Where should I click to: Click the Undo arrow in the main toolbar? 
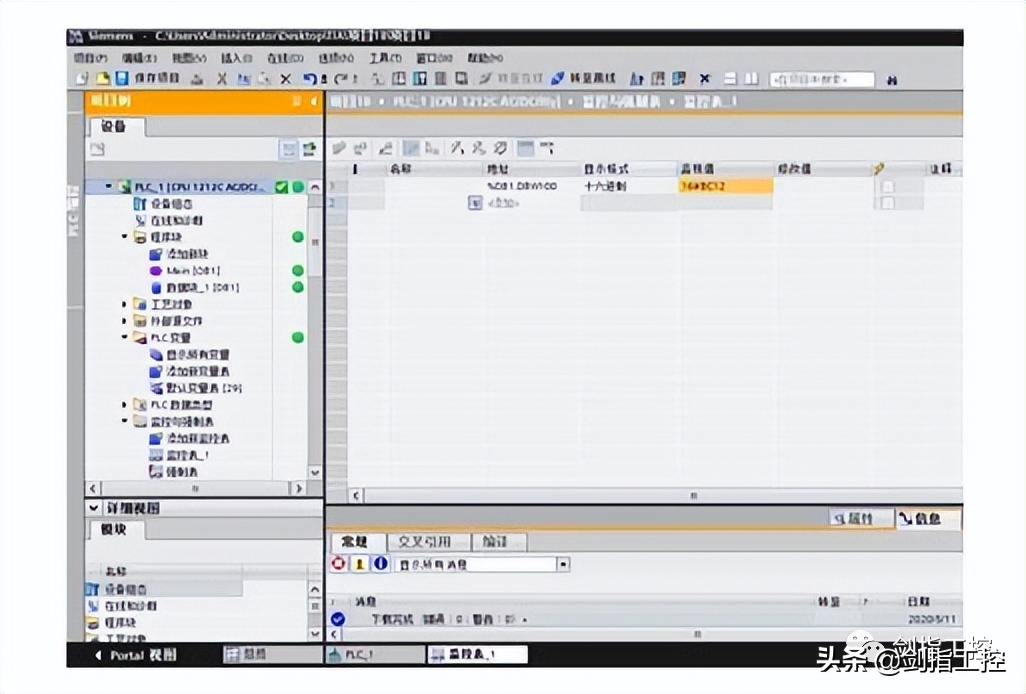point(310,79)
